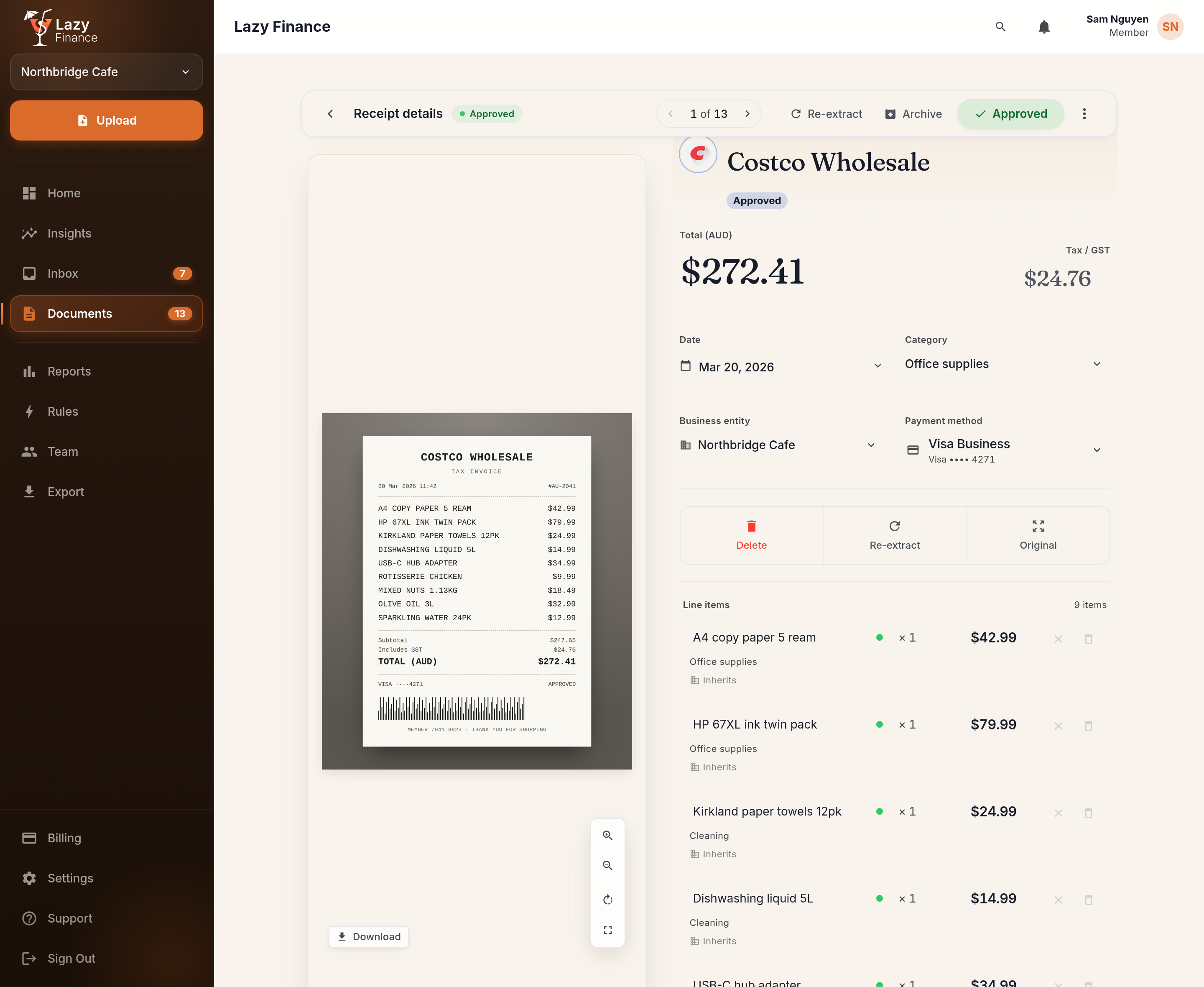Screen dimensions: 1204x987
Task: Click the Lazy Finance logo
Action: click(61, 27)
